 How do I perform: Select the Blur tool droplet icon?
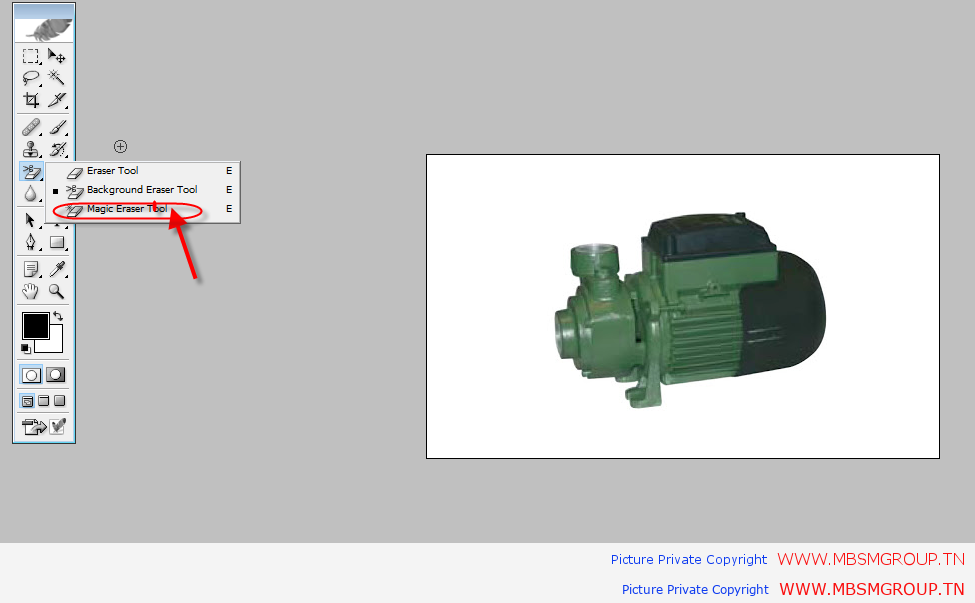click(x=30, y=193)
